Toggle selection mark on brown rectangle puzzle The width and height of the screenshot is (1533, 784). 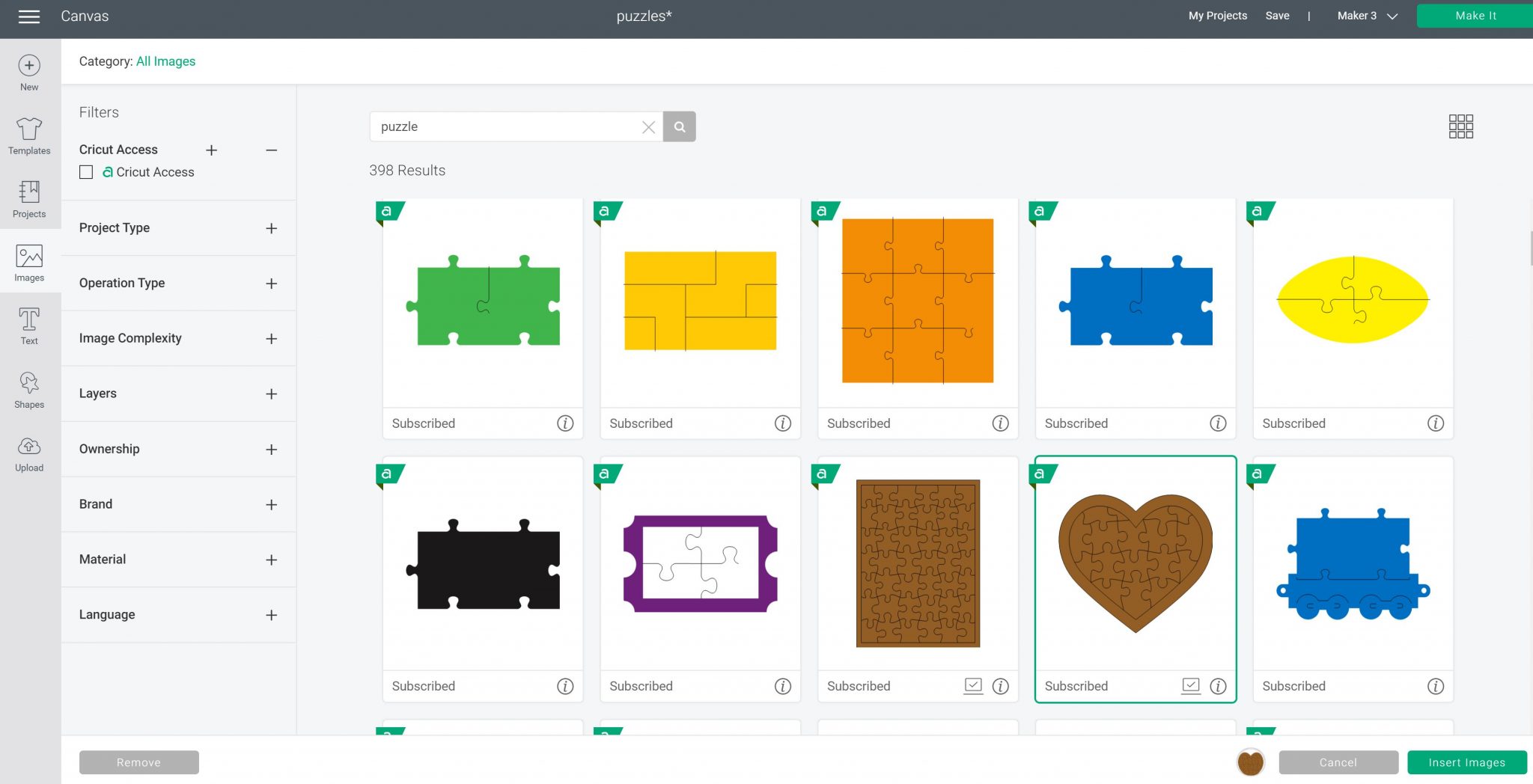(x=972, y=685)
